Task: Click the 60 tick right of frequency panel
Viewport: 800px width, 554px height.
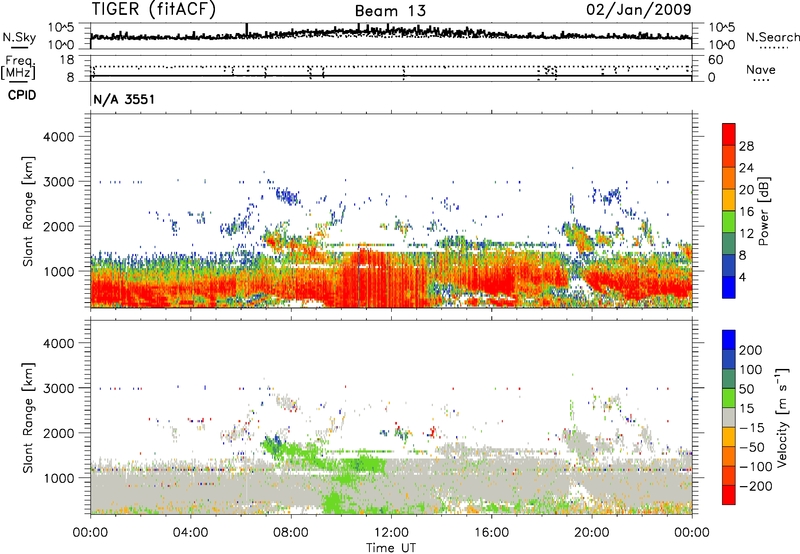Action: 716,60
